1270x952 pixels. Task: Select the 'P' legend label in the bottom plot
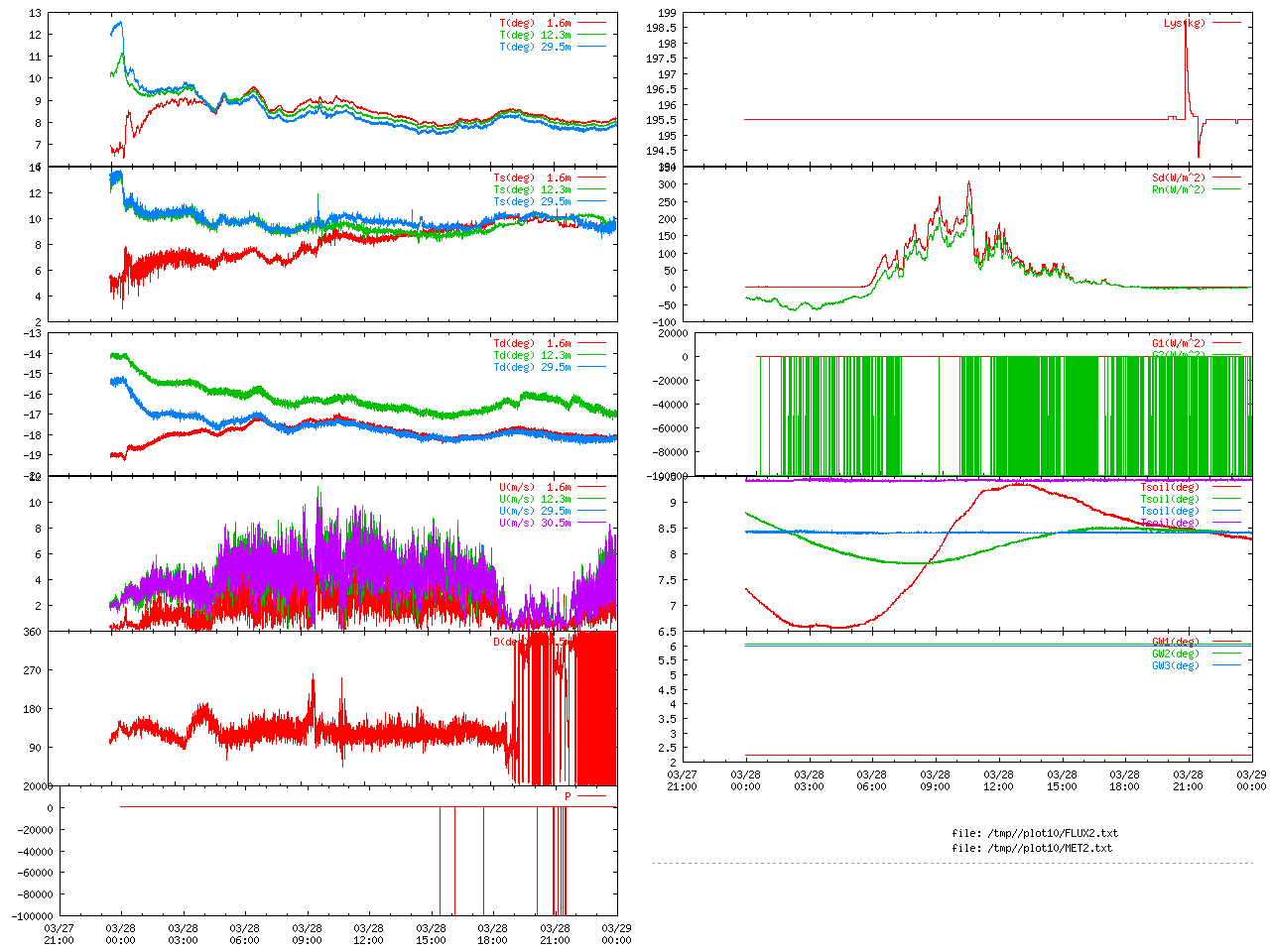[569, 796]
